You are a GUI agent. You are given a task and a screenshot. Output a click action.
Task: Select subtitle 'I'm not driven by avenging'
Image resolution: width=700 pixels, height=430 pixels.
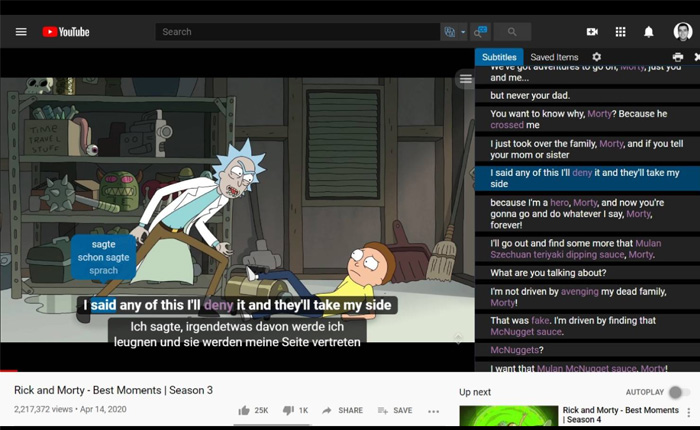pyautogui.click(x=587, y=297)
